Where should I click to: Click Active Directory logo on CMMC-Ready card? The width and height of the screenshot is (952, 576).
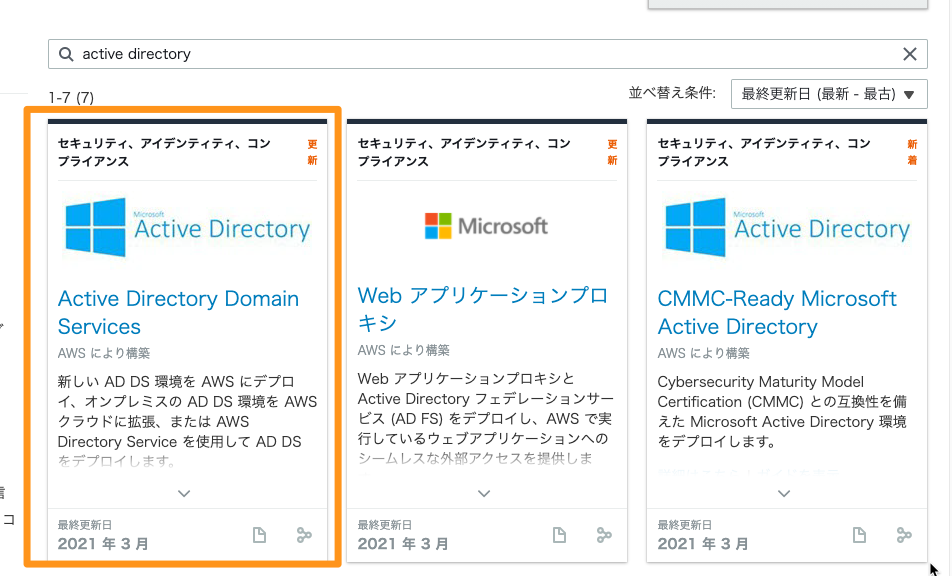tap(787, 228)
